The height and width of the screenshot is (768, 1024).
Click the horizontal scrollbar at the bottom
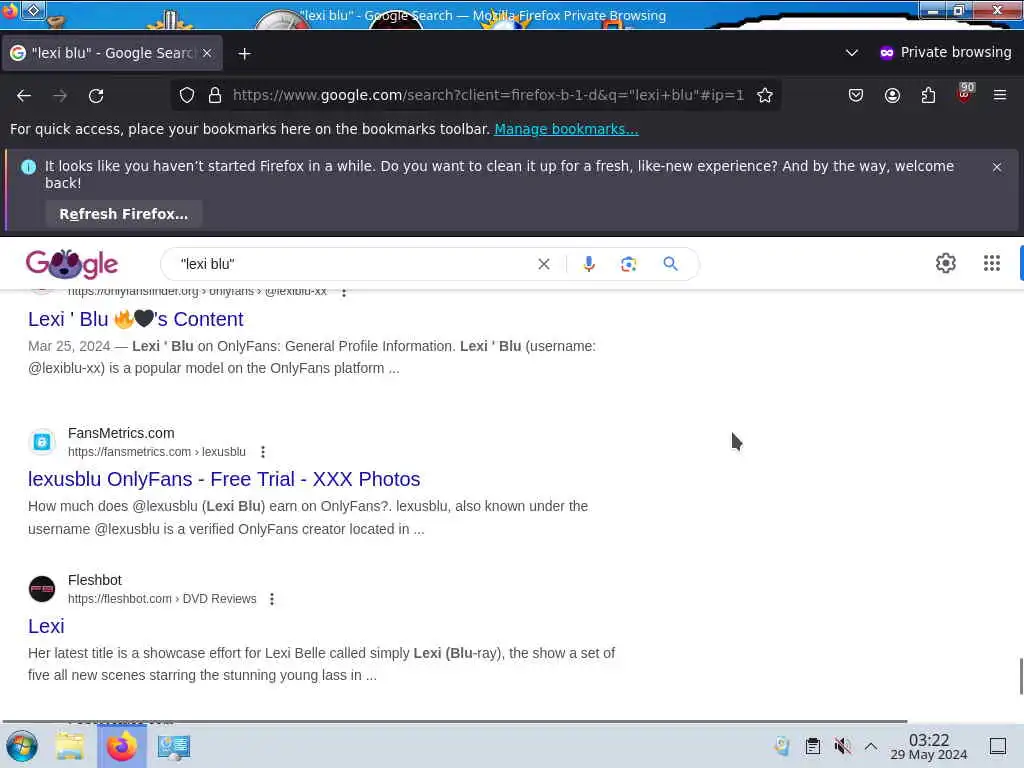tap(455, 721)
